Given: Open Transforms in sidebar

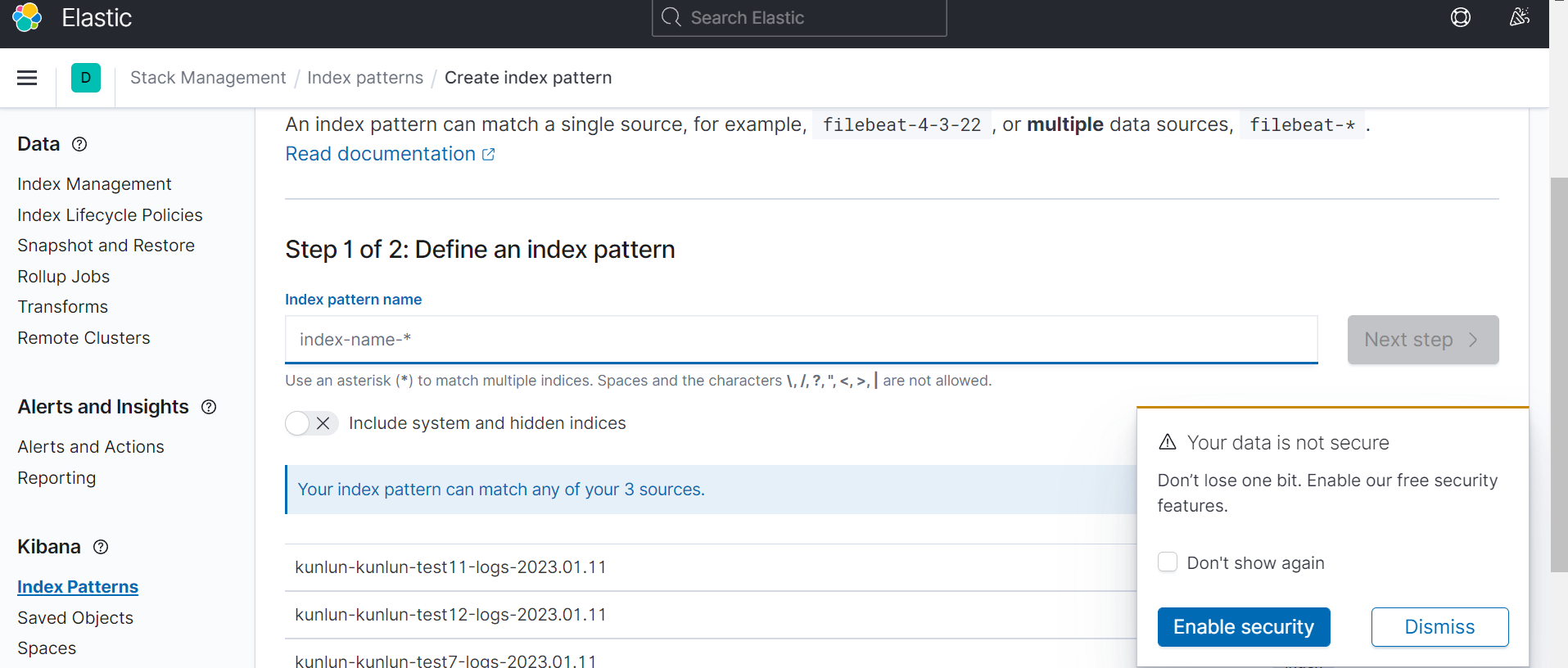Looking at the screenshot, I should pos(62,307).
